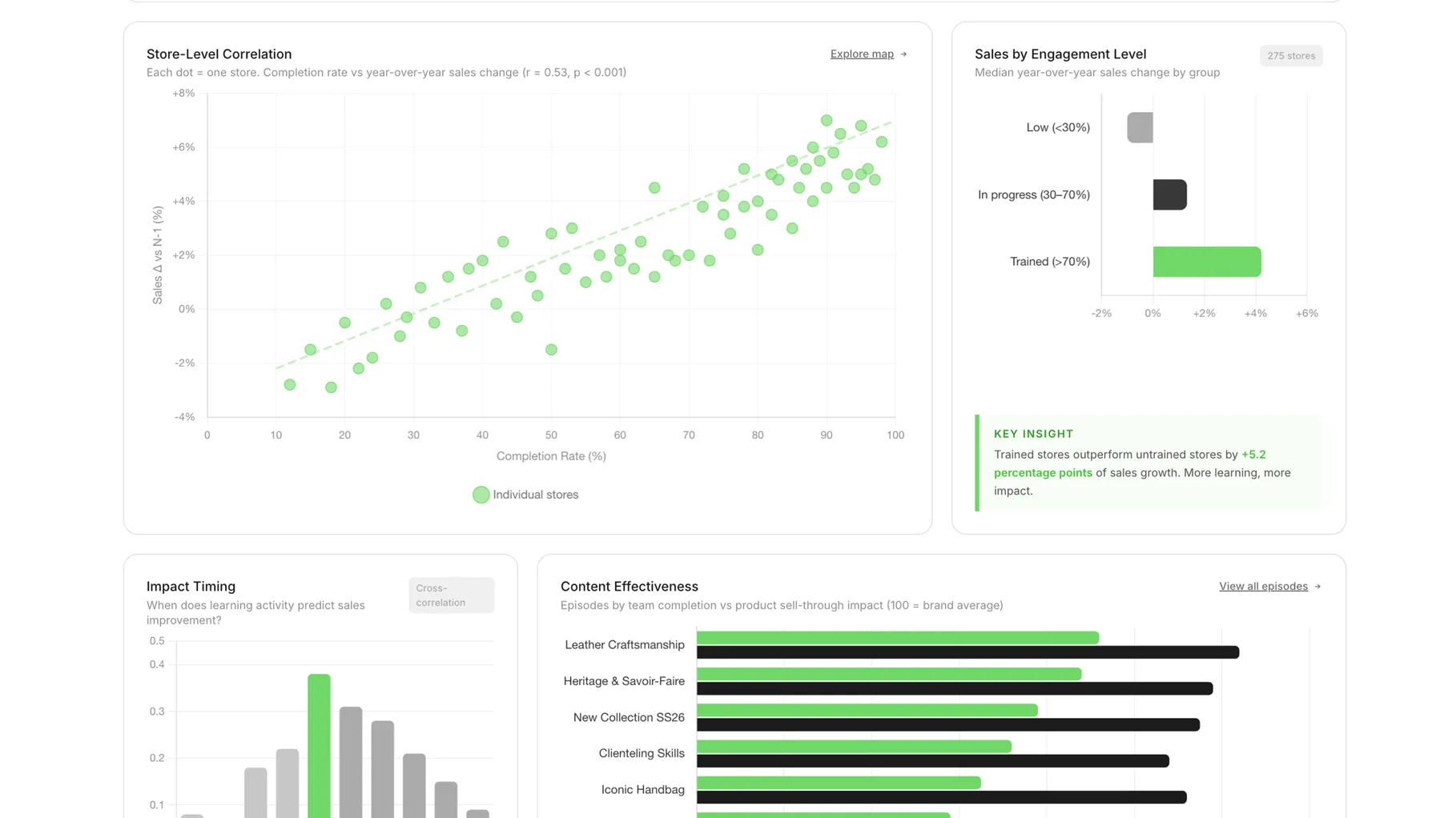Click the "Explore map" link
The height and width of the screenshot is (818, 1456).
tap(861, 54)
